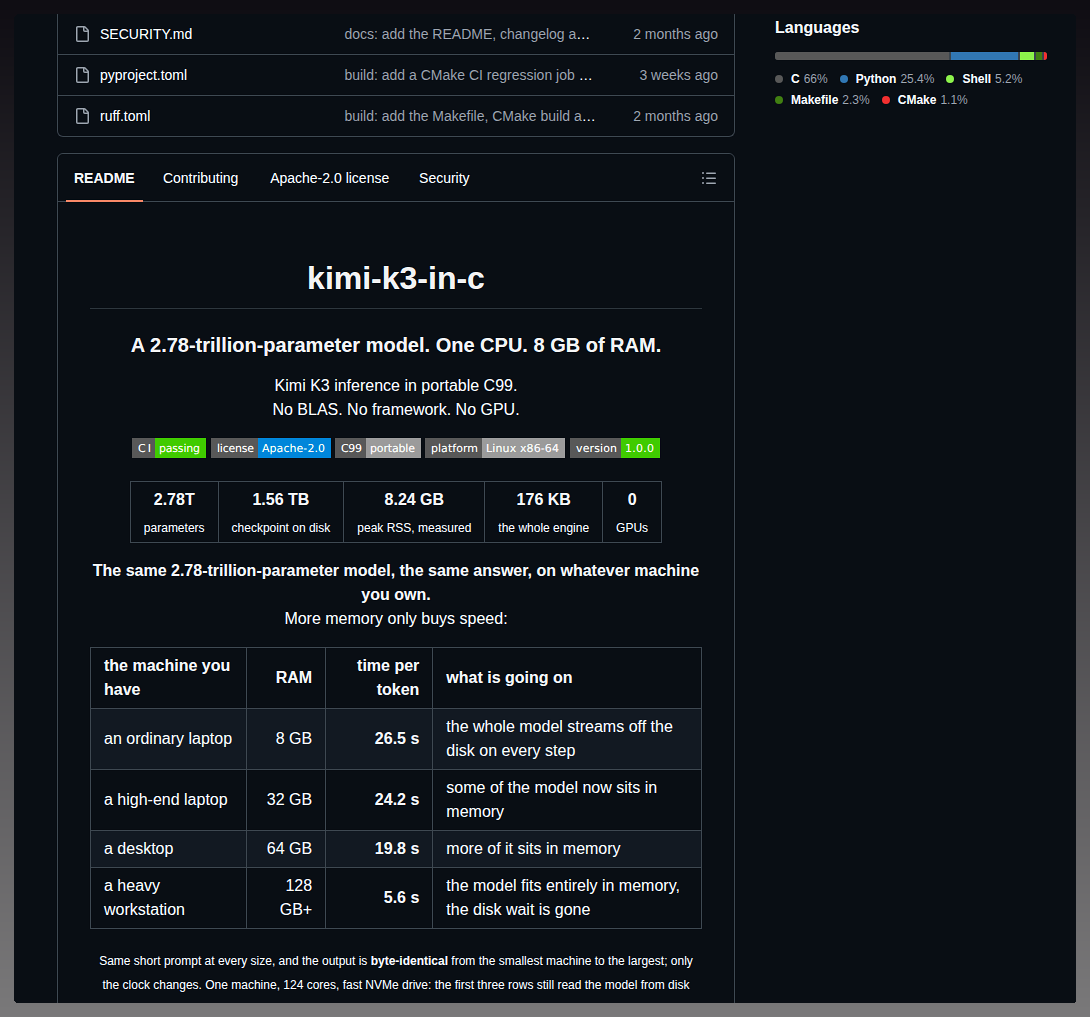Click the '176 KB' whole engine cell
1090x1017 pixels.
(x=544, y=512)
